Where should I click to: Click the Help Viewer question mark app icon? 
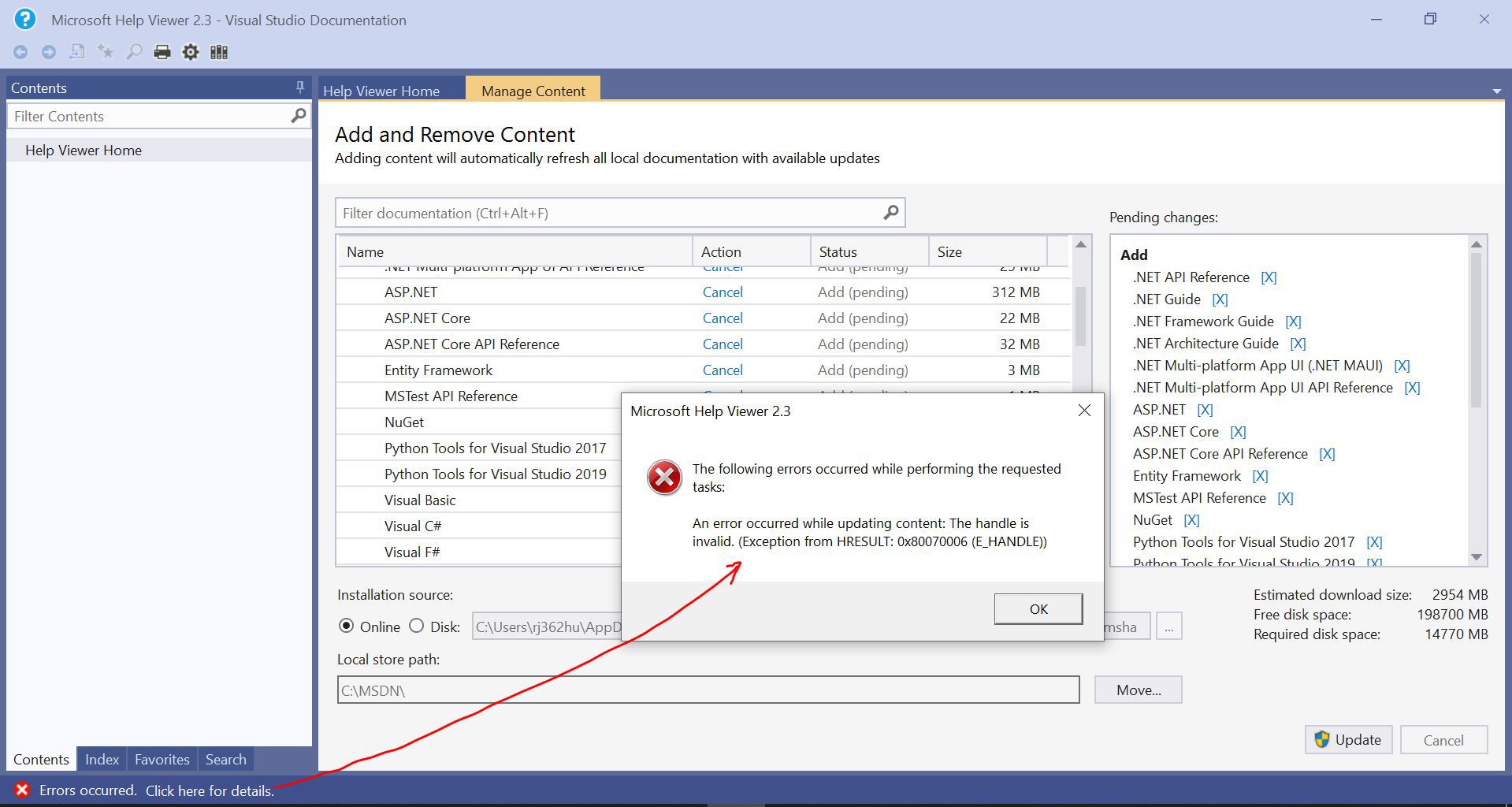24,19
